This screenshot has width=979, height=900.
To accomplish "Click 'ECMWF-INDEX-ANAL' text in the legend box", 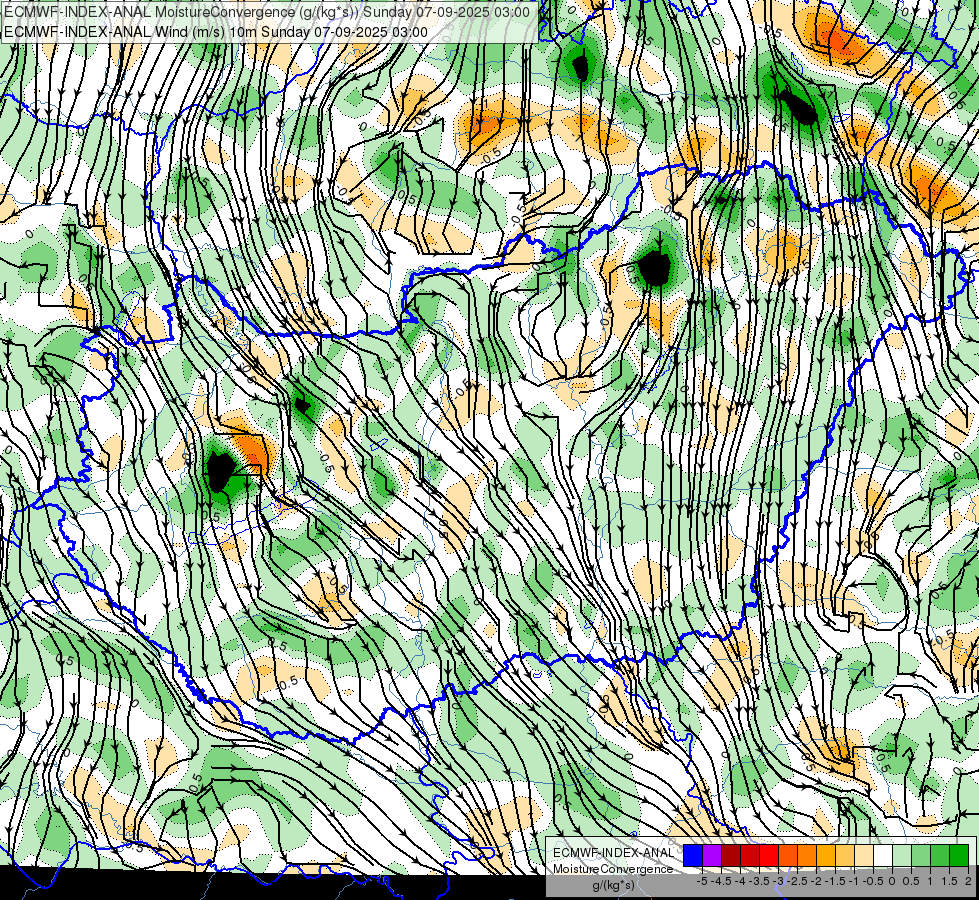I will coord(614,853).
